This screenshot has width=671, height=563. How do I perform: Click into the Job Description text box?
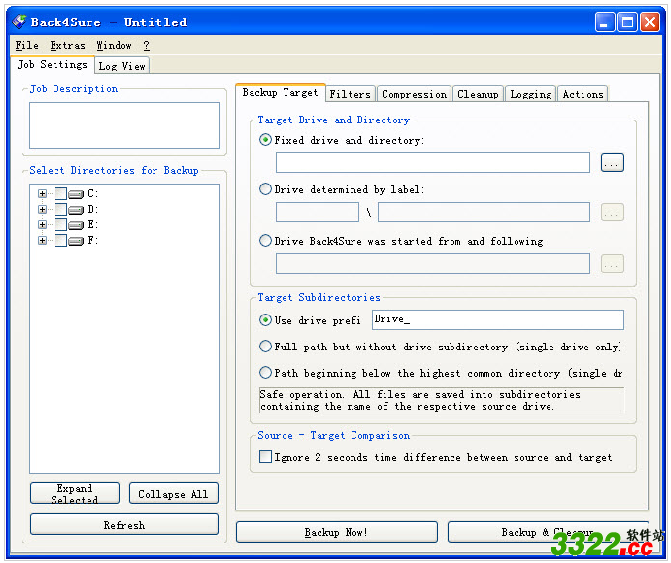[x=124, y=125]
